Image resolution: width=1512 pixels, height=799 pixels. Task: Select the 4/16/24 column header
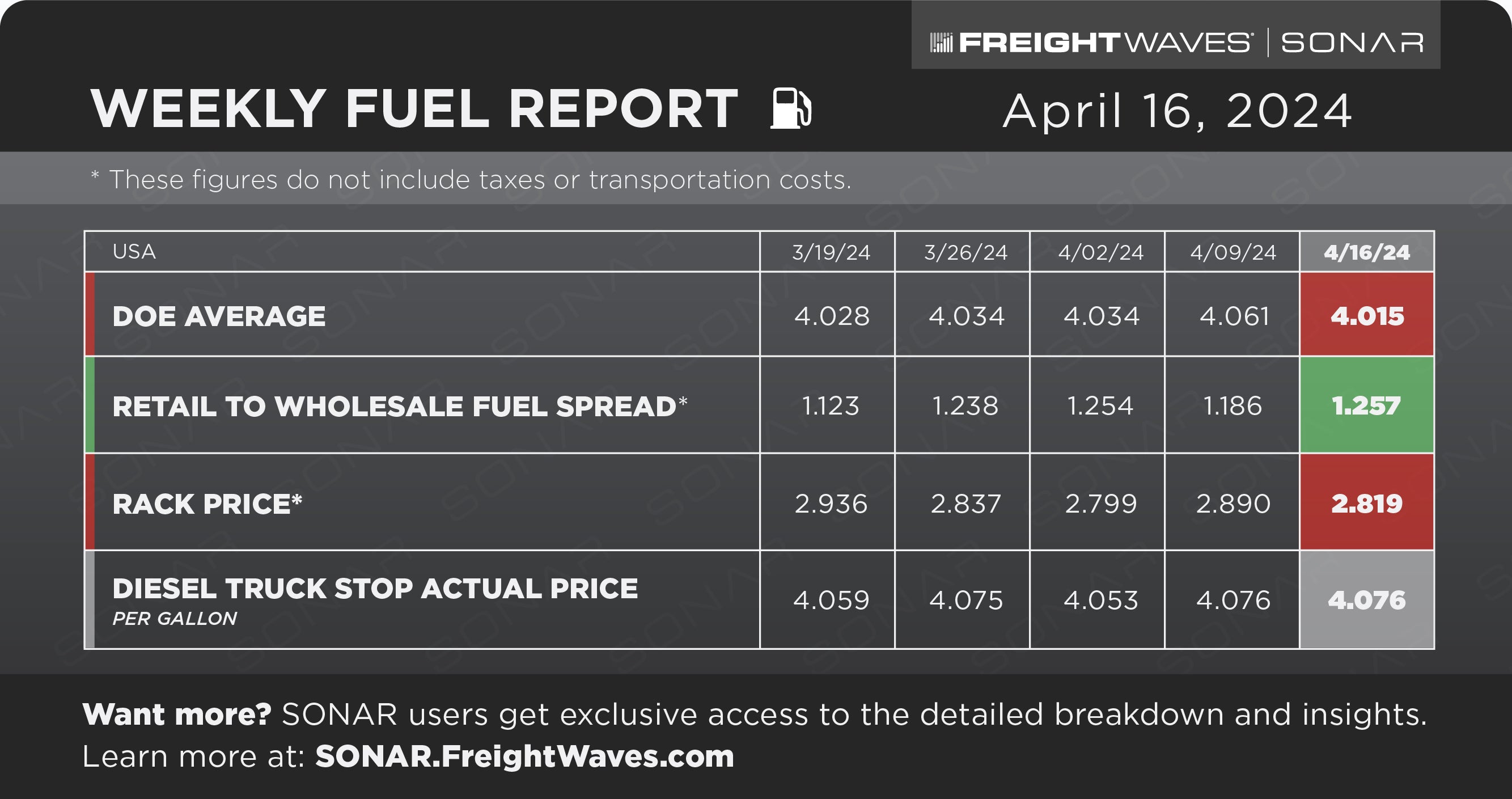pos(1367,252)
